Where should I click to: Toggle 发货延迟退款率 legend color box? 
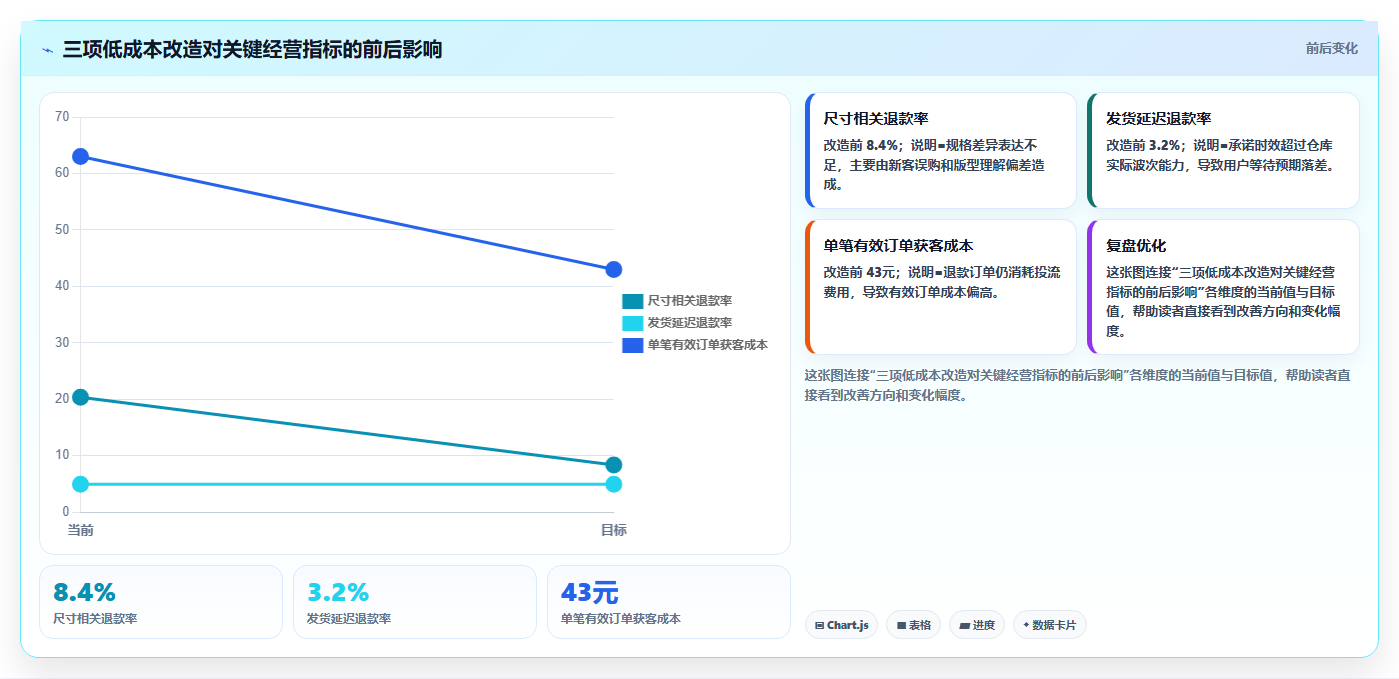click(x=633, y=323)
